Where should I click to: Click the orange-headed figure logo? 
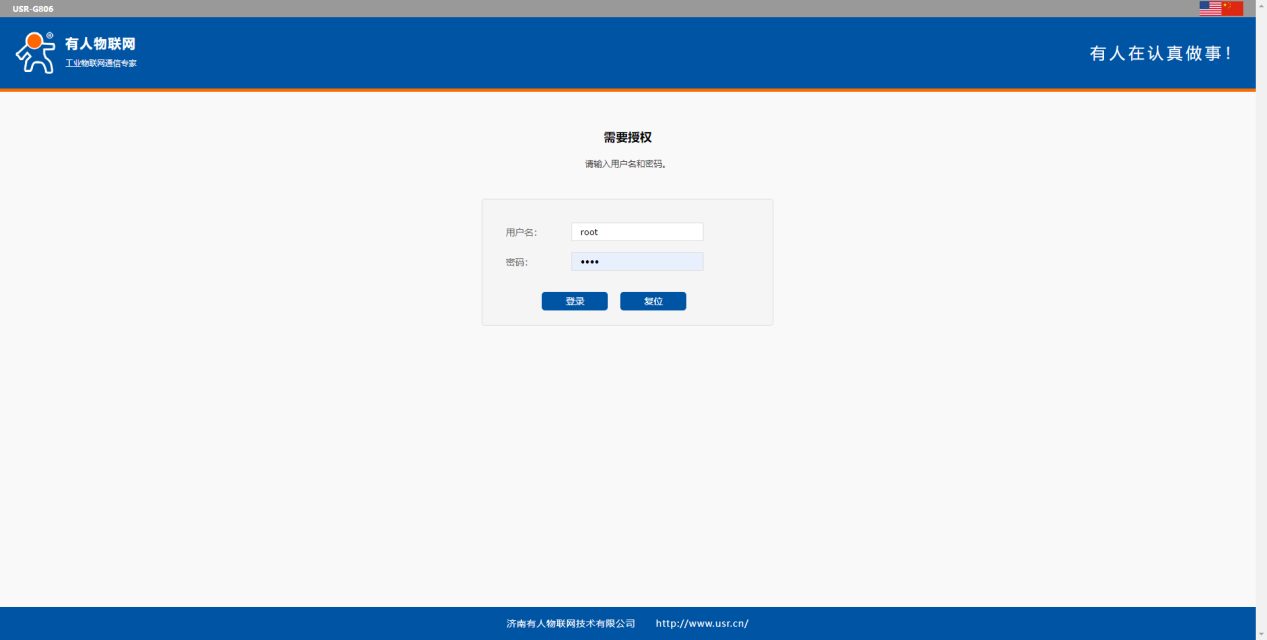tap(36, 52)
